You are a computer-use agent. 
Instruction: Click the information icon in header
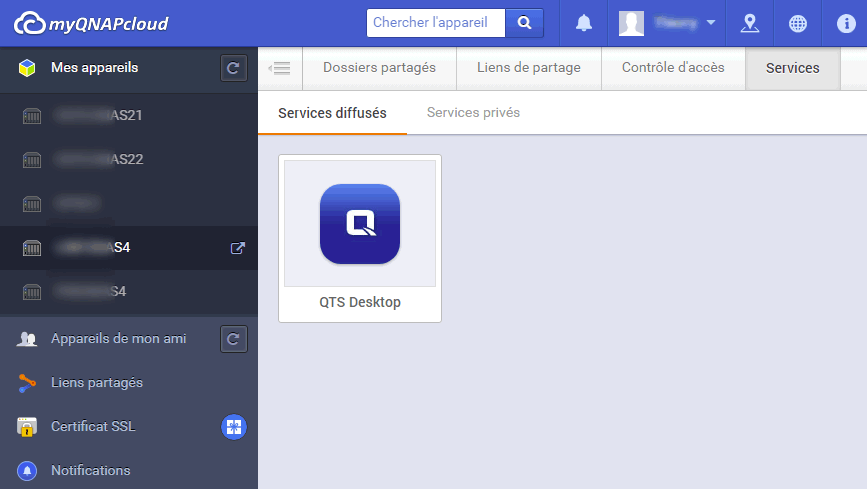[845, 23]
